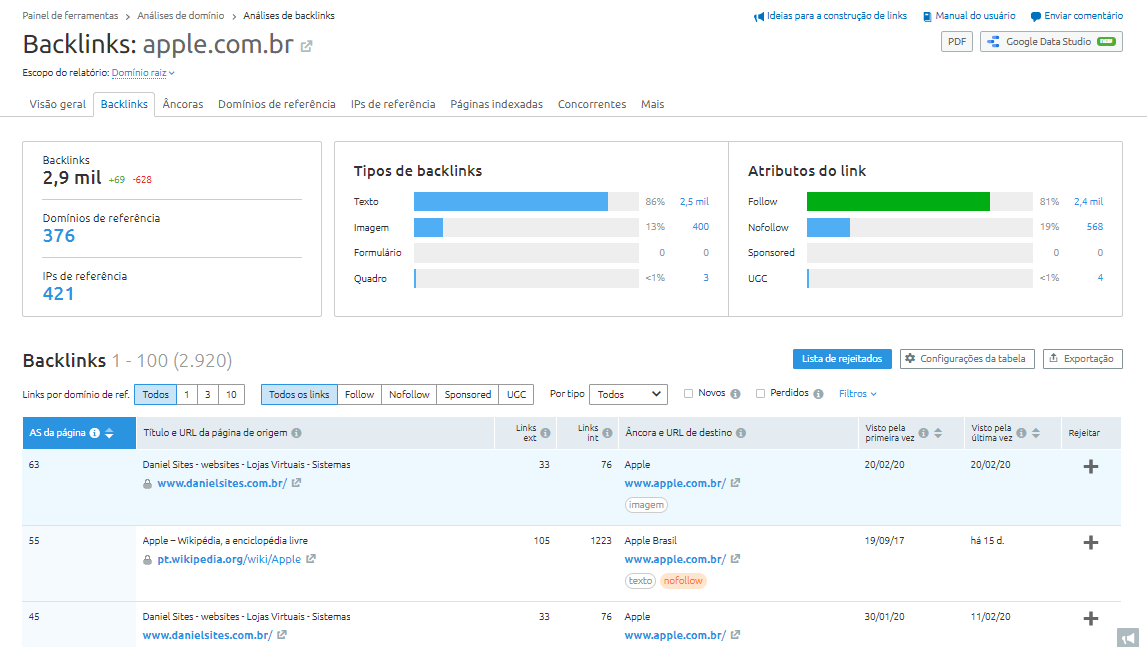Open the Por tipo Todos dropdown
Screen dimensions: 1147x647
tap(628, 394)
